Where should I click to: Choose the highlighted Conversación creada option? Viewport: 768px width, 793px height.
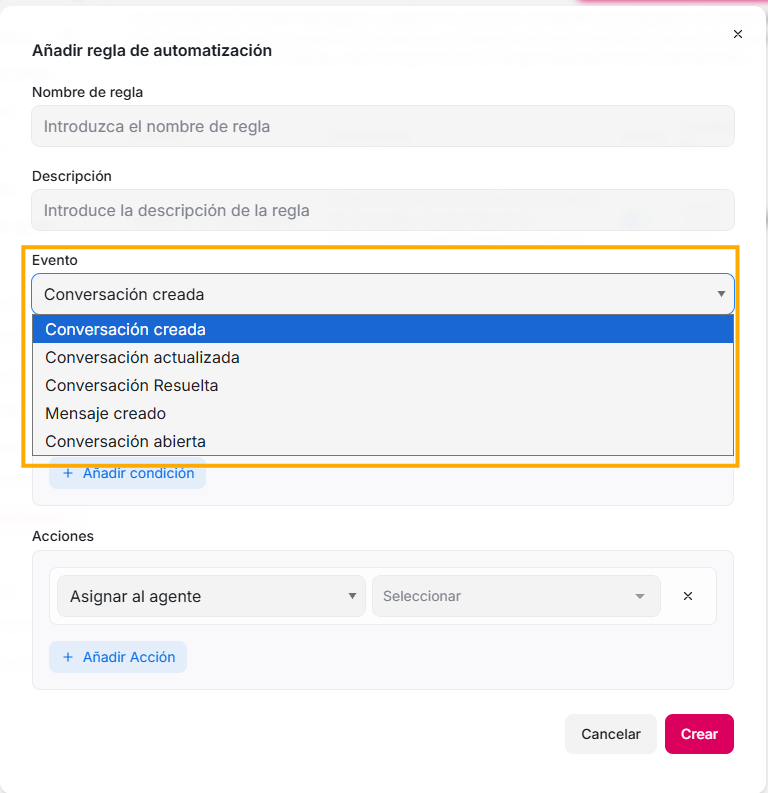(383, 329)
